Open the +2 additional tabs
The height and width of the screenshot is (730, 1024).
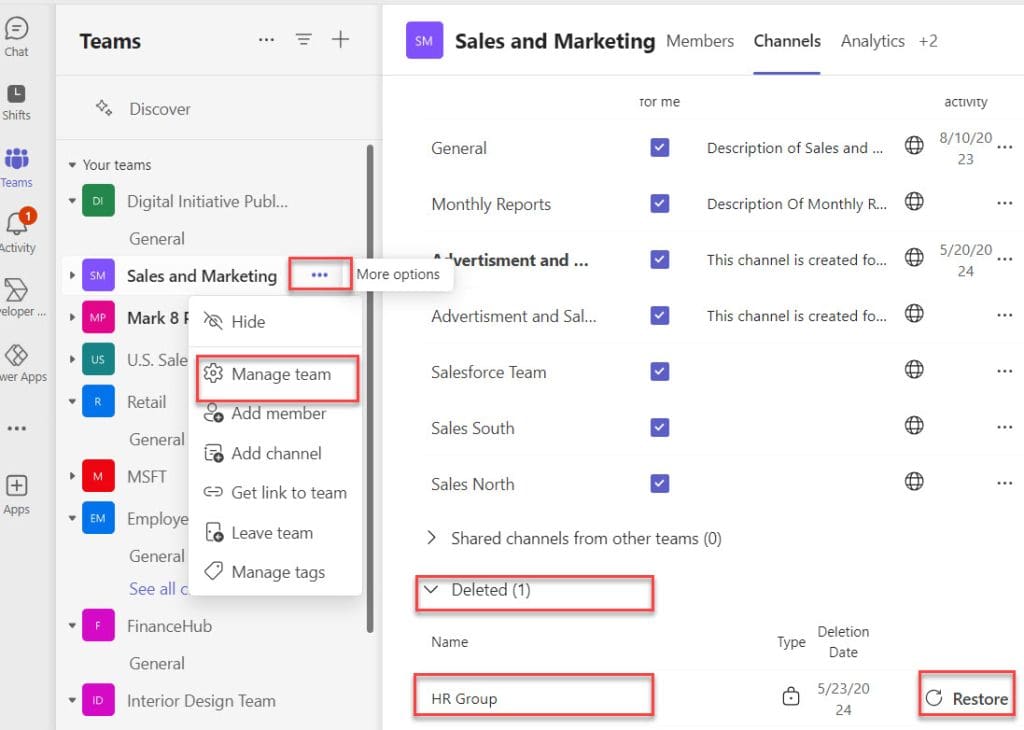click(x=928, y=41)
